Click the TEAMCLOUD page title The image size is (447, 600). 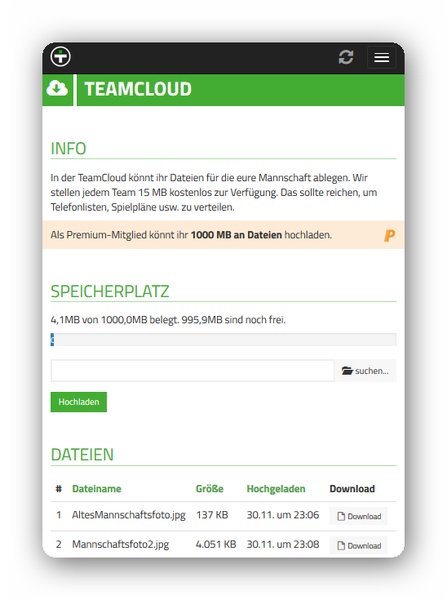coord(138,89)
